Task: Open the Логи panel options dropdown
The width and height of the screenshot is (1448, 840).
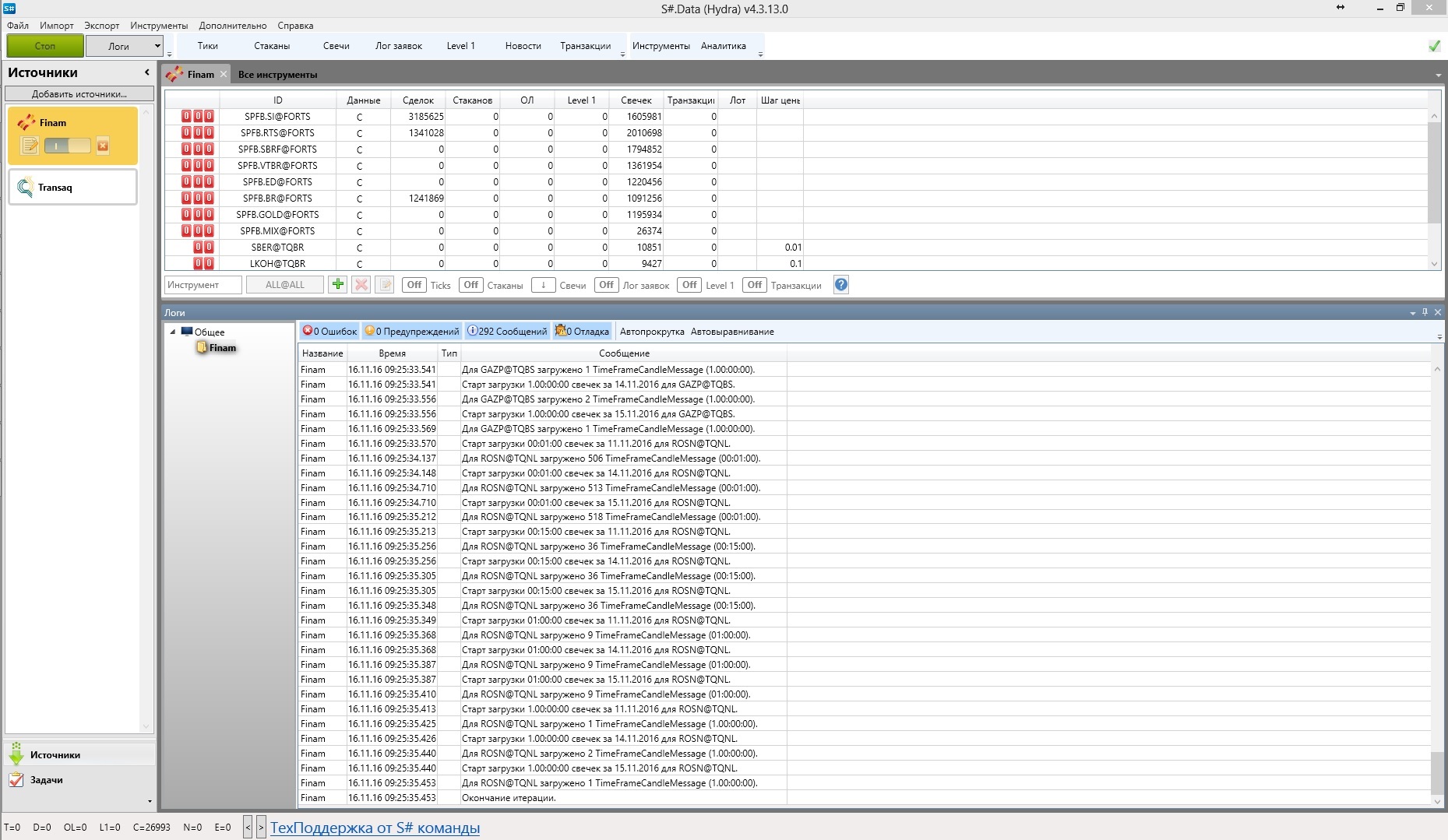Action: click(x=1413, y=313)
